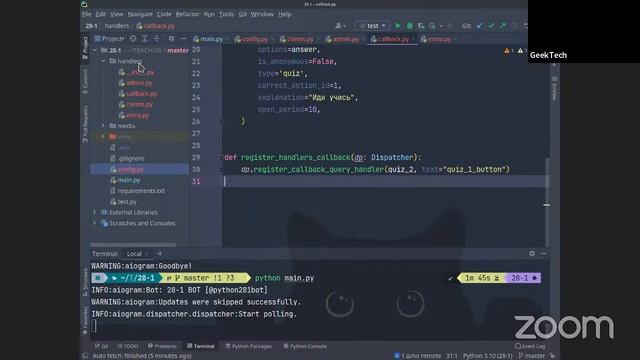Click the Git update project arrow icon

click(480, 26)
